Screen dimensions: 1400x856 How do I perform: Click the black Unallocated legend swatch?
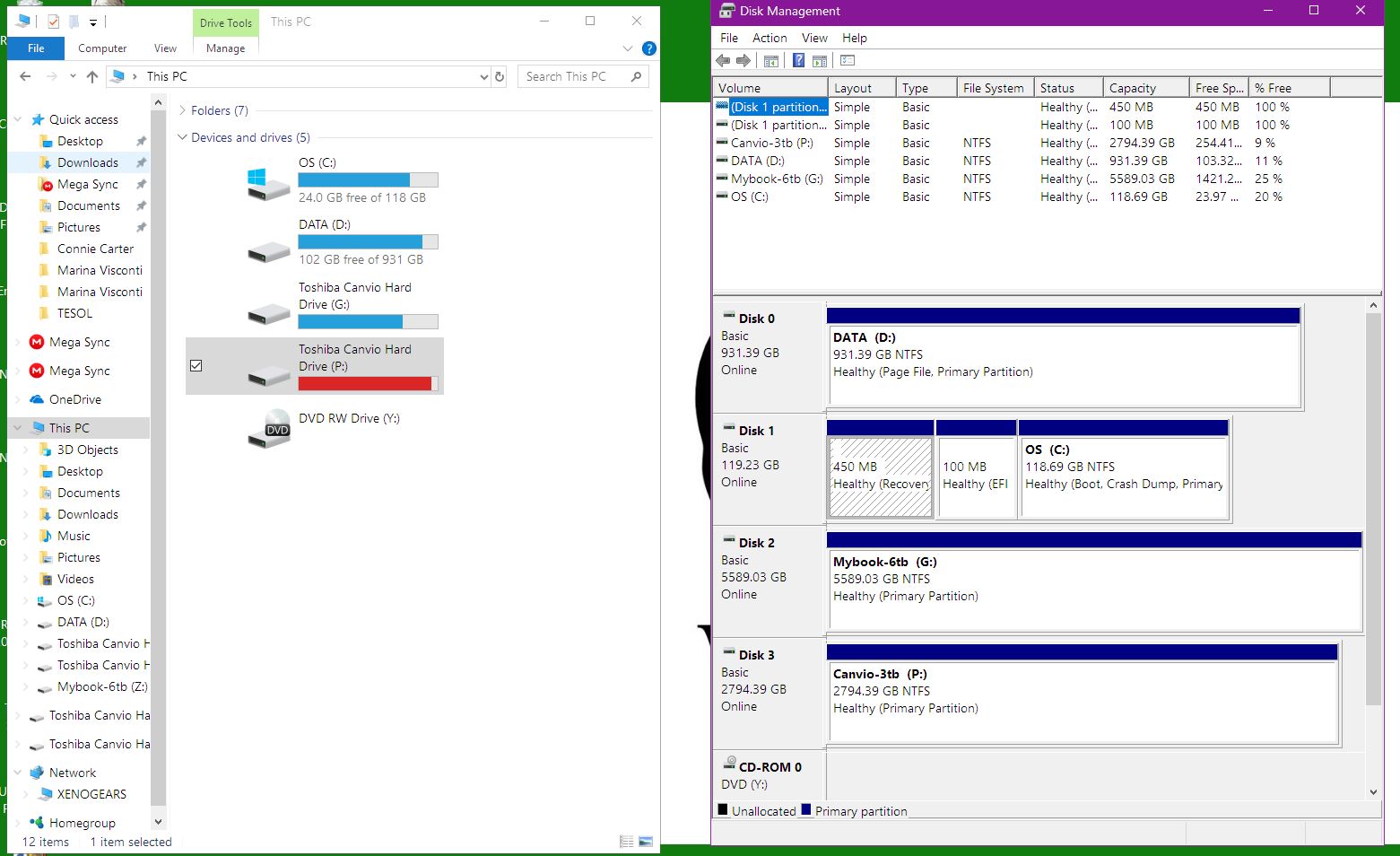click(723, 809)
